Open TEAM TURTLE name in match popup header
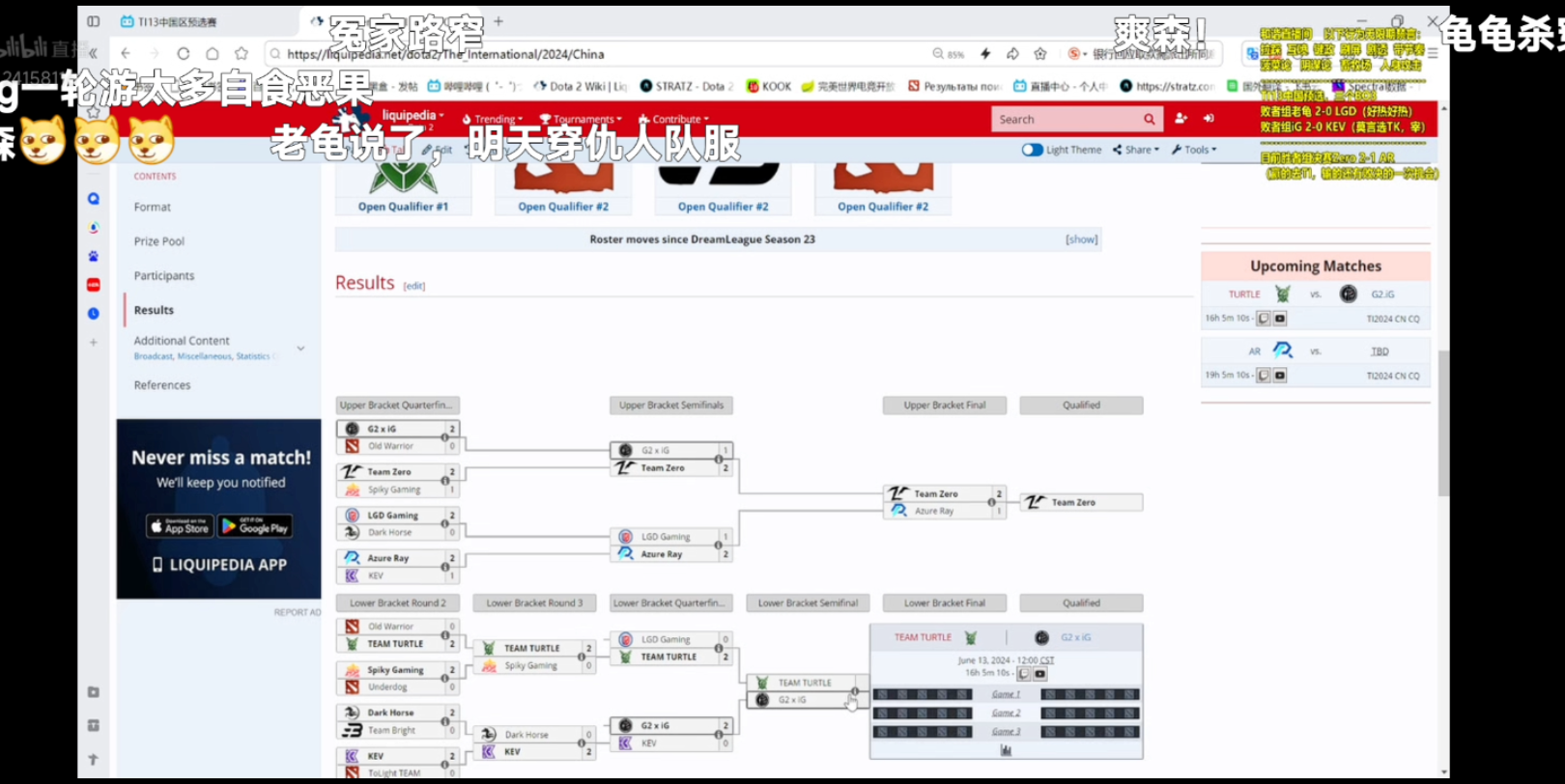Viewport: 1565px width, 784px height. 923,637
